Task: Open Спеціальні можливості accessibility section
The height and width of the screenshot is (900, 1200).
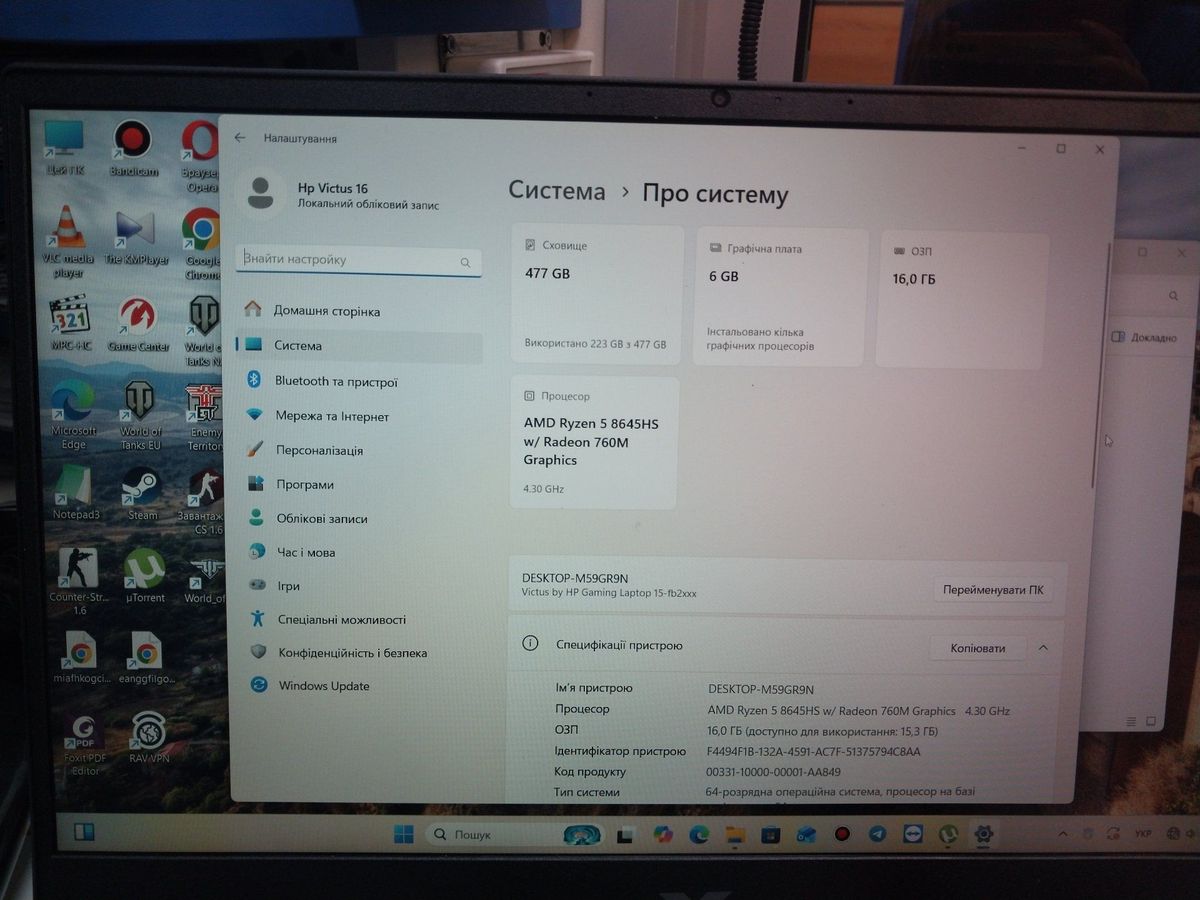Action: pos(341,619)
